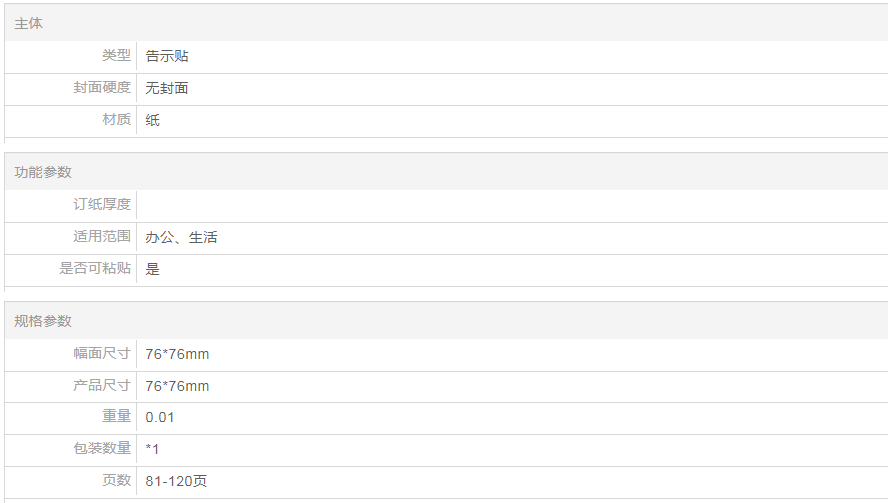The height and width of the screenshot is (503, 893).
Task: Click the 是否可粘贴 label
Action: (95, 269)
